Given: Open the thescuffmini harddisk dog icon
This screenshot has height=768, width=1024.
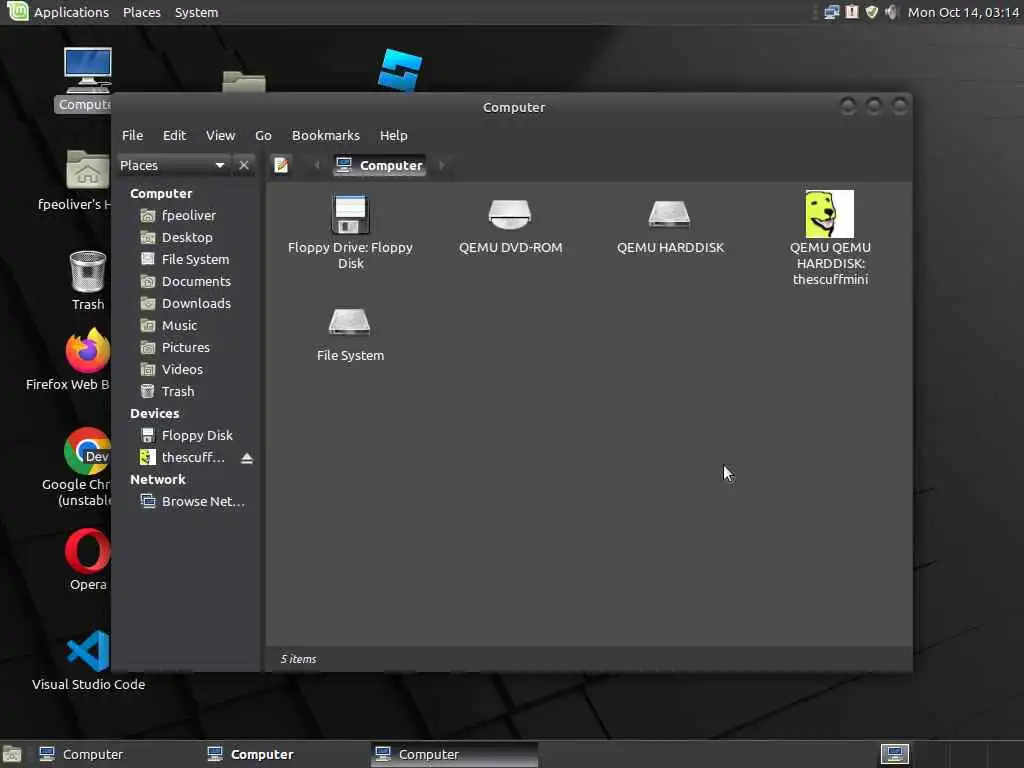Looking at the screenshot, I should (829, 214).
